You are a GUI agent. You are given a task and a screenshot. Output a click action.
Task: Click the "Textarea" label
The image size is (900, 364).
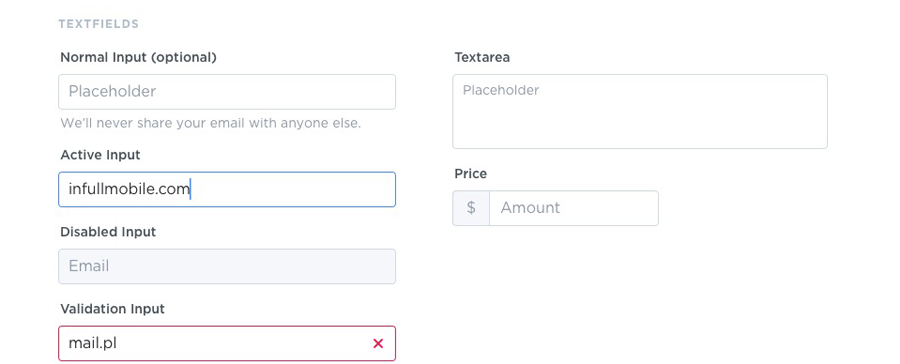pos(482,57)
